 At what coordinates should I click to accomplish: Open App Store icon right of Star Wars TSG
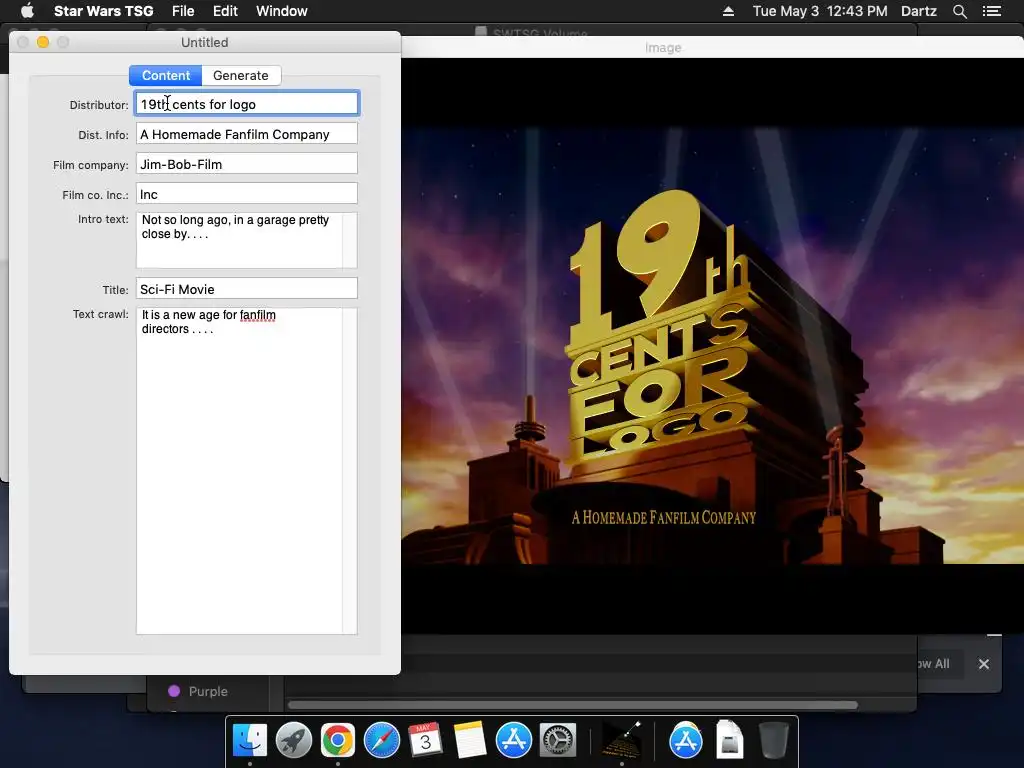(x=686, y=740)
